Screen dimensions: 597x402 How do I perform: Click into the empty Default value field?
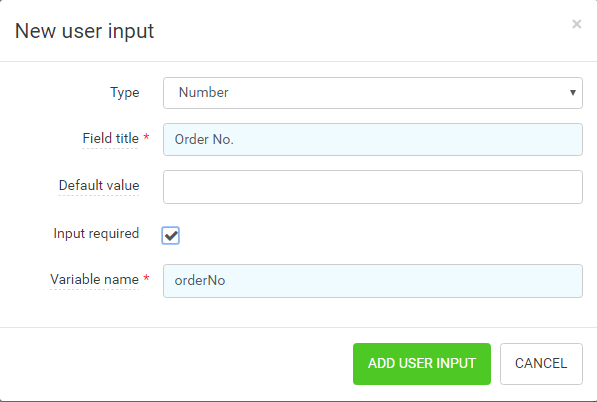pos(373,187)
